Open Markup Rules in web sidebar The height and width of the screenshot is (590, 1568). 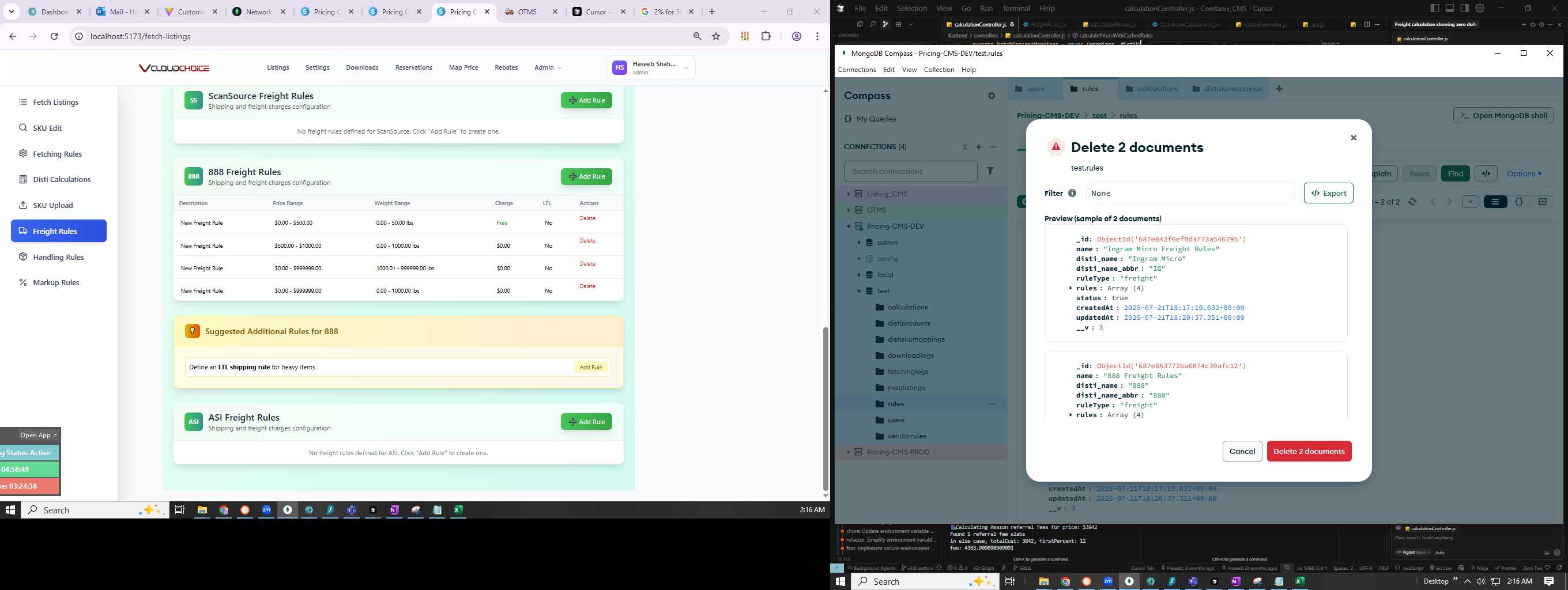pyautogui.click(x=58, y=282)
